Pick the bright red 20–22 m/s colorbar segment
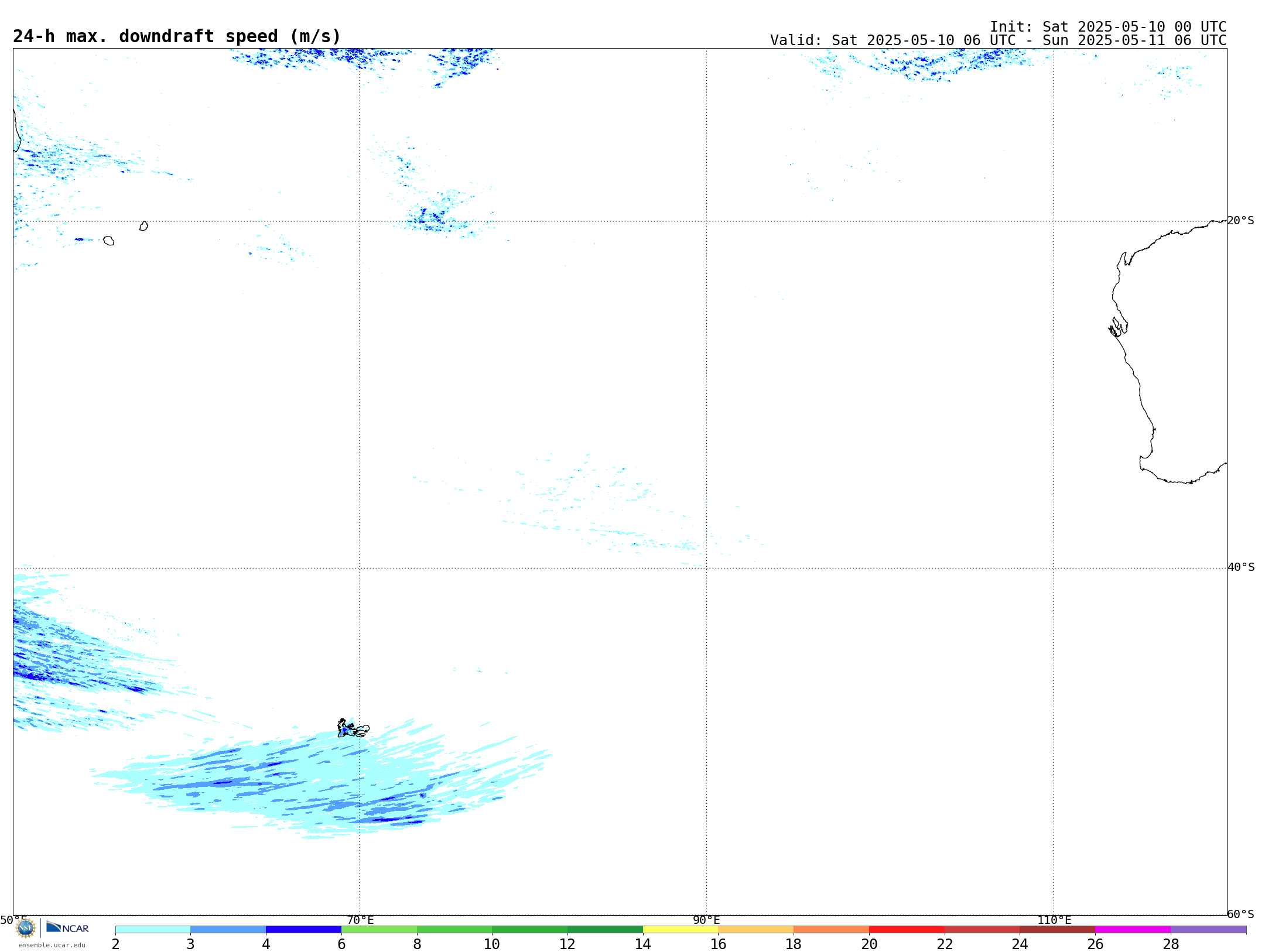 pos(907,930)
